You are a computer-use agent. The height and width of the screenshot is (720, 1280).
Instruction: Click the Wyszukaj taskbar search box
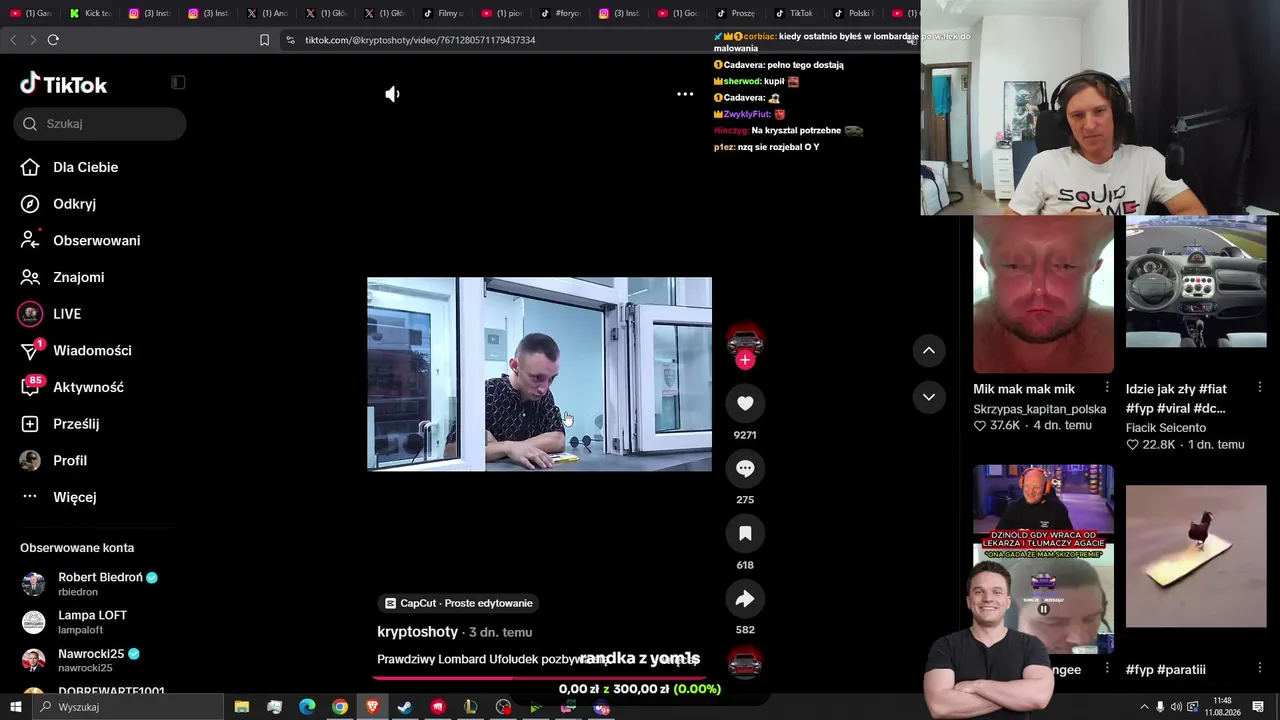pyautogui.click(x=127, y=707)
